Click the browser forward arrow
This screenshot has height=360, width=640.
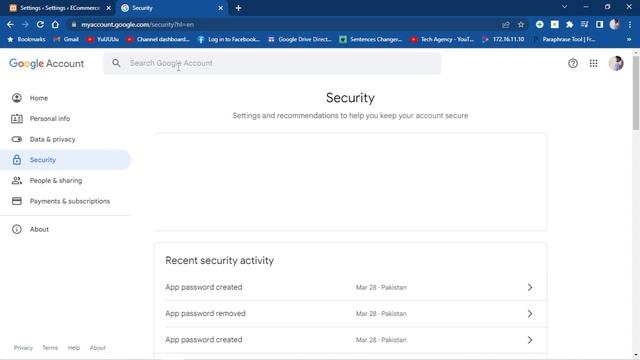(x=25, y=24)
